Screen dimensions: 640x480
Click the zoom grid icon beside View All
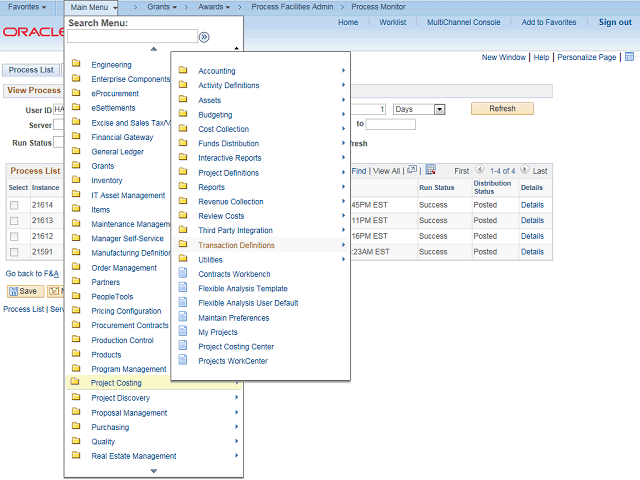click(411, 171)
